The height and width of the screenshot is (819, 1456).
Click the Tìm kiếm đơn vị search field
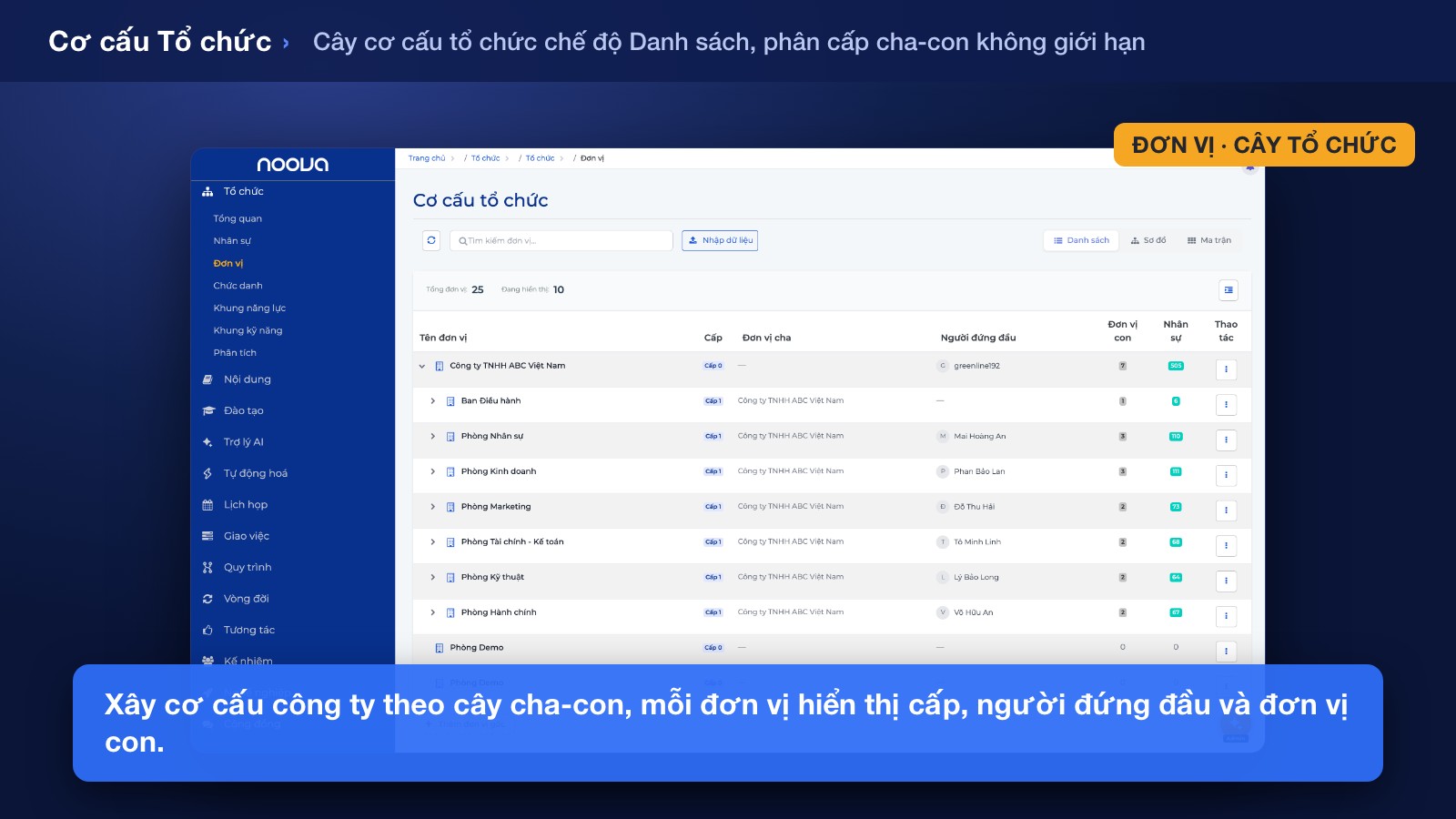click(x=561, y=240)
